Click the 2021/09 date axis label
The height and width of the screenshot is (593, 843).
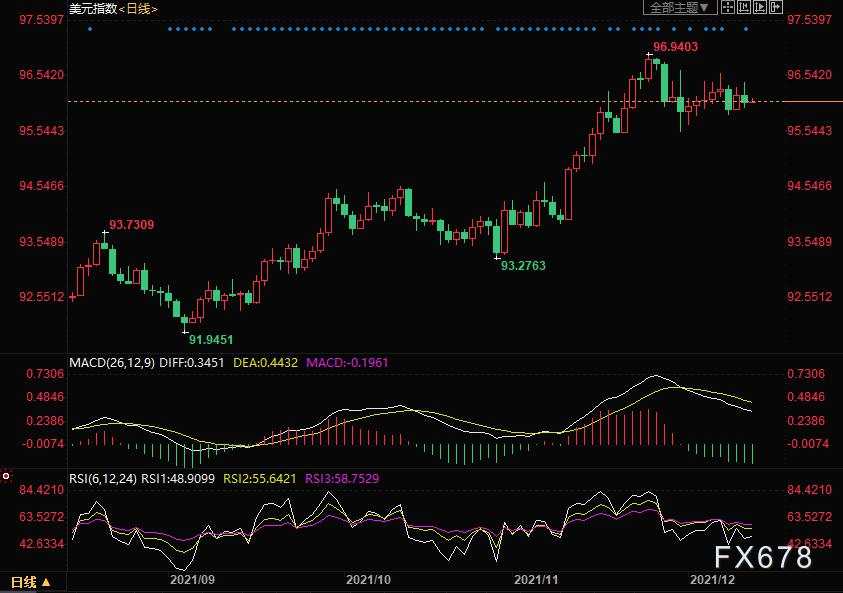(x=192, y=580)
